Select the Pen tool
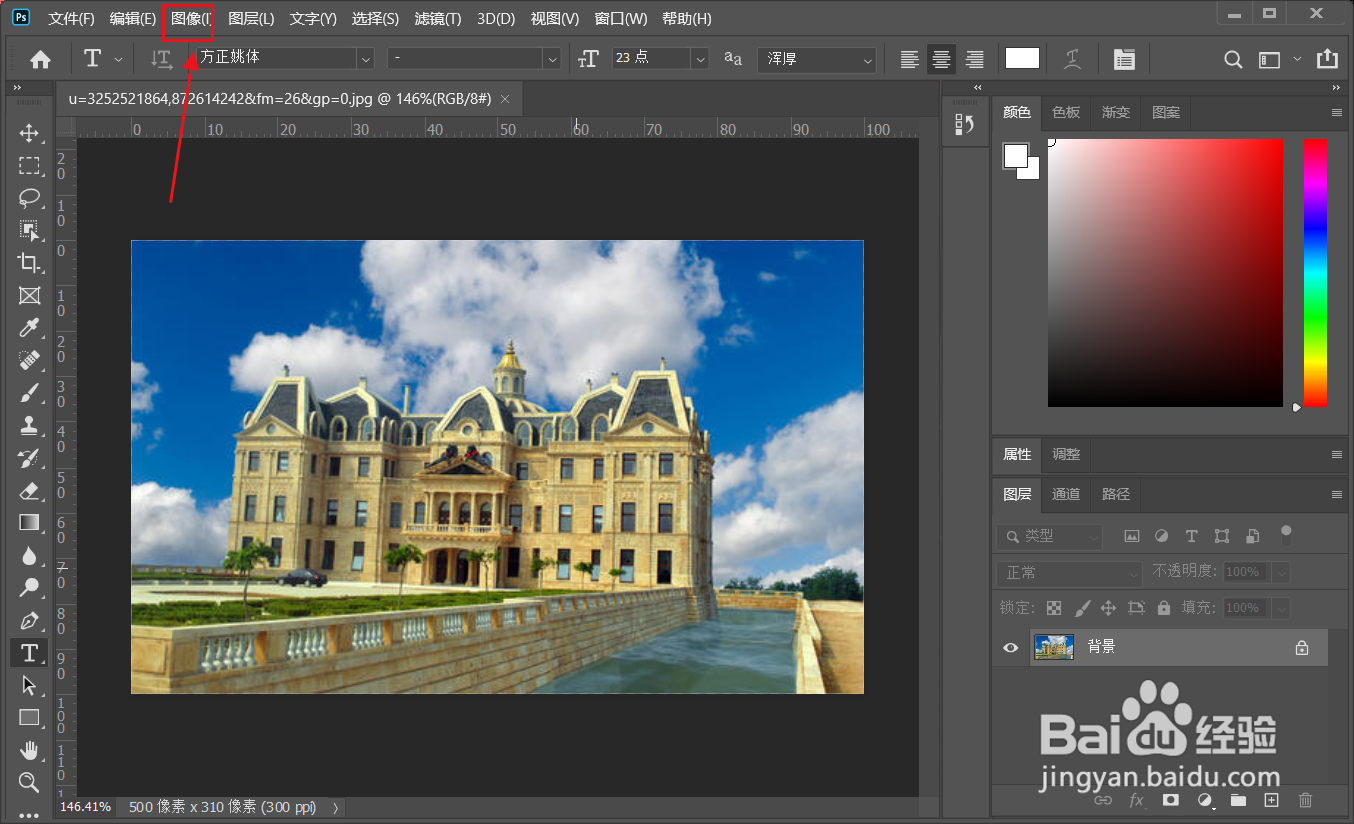This screenshot has height=824, width=1354. pos(29,620)
